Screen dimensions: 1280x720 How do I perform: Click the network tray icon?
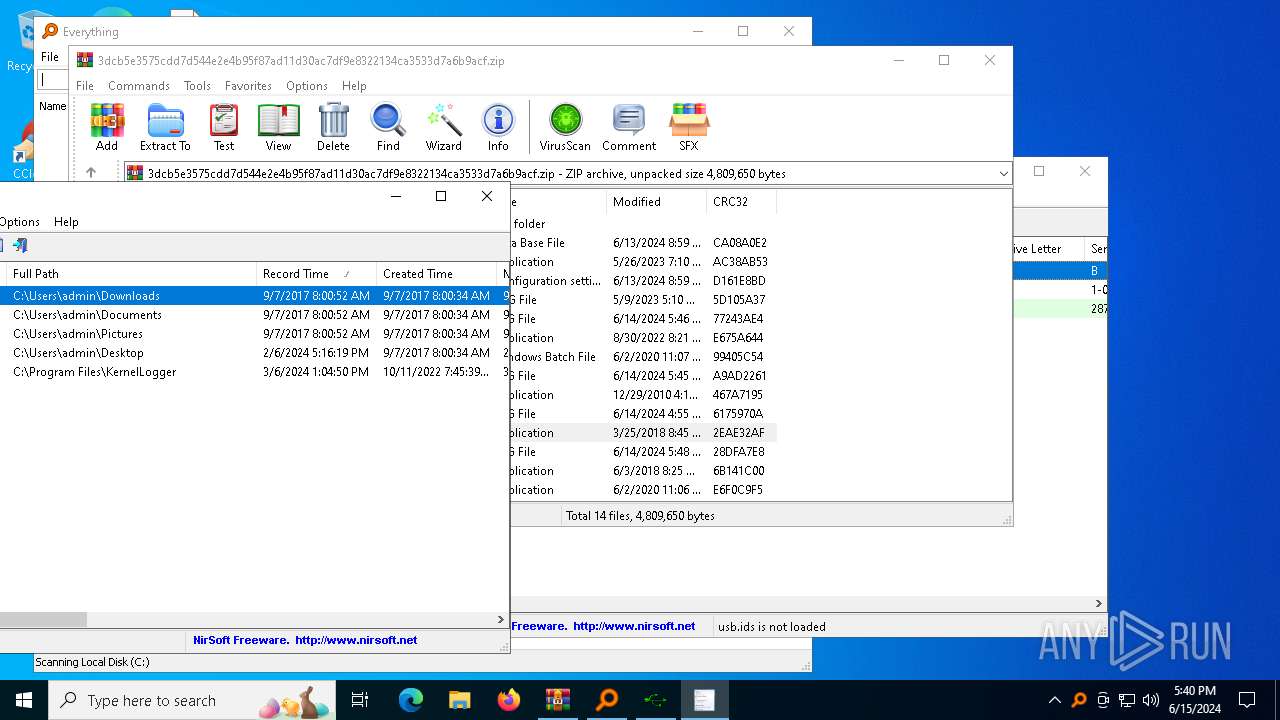(1127, 700)
